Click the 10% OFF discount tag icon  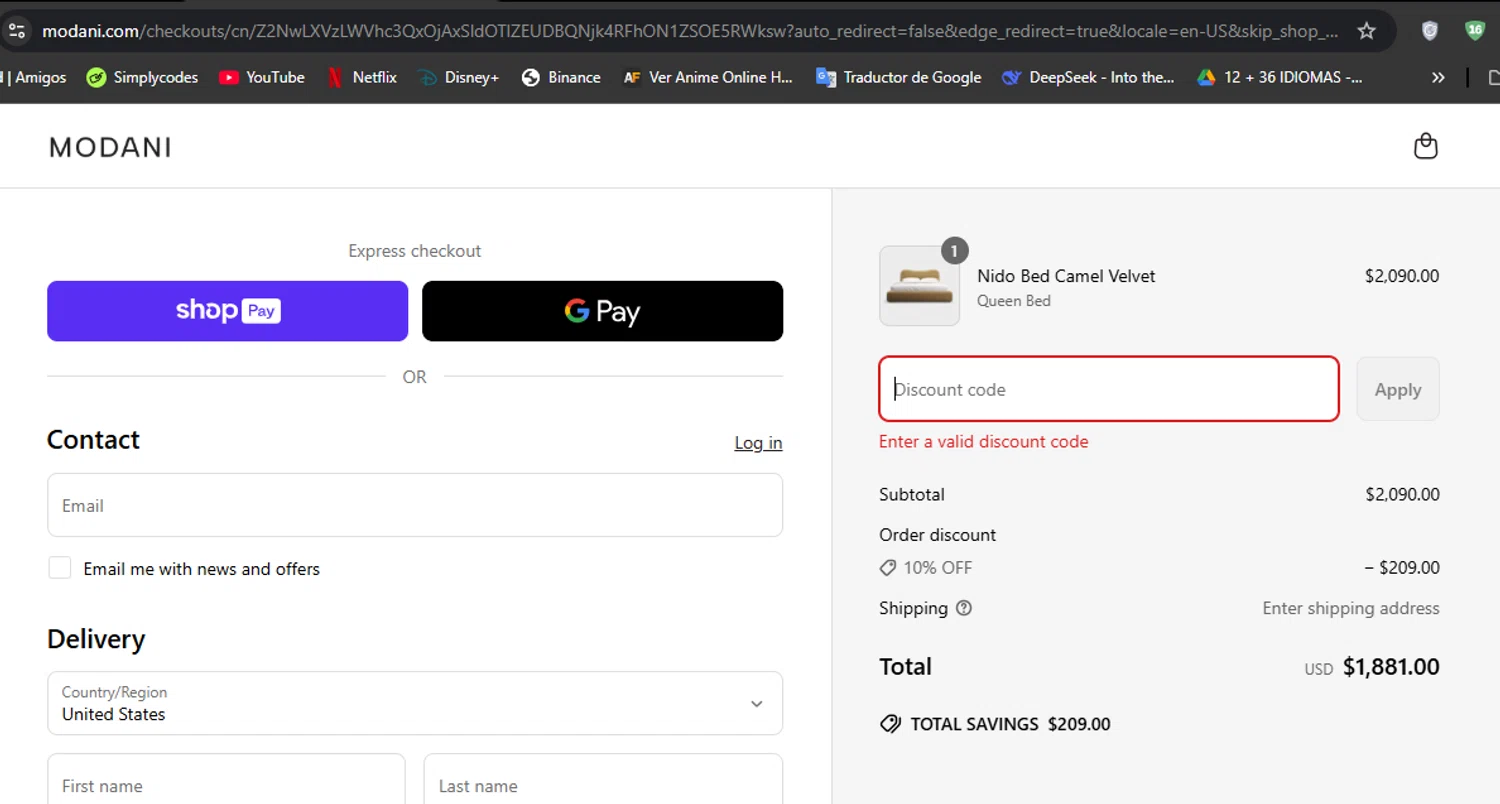click(888, 568)
